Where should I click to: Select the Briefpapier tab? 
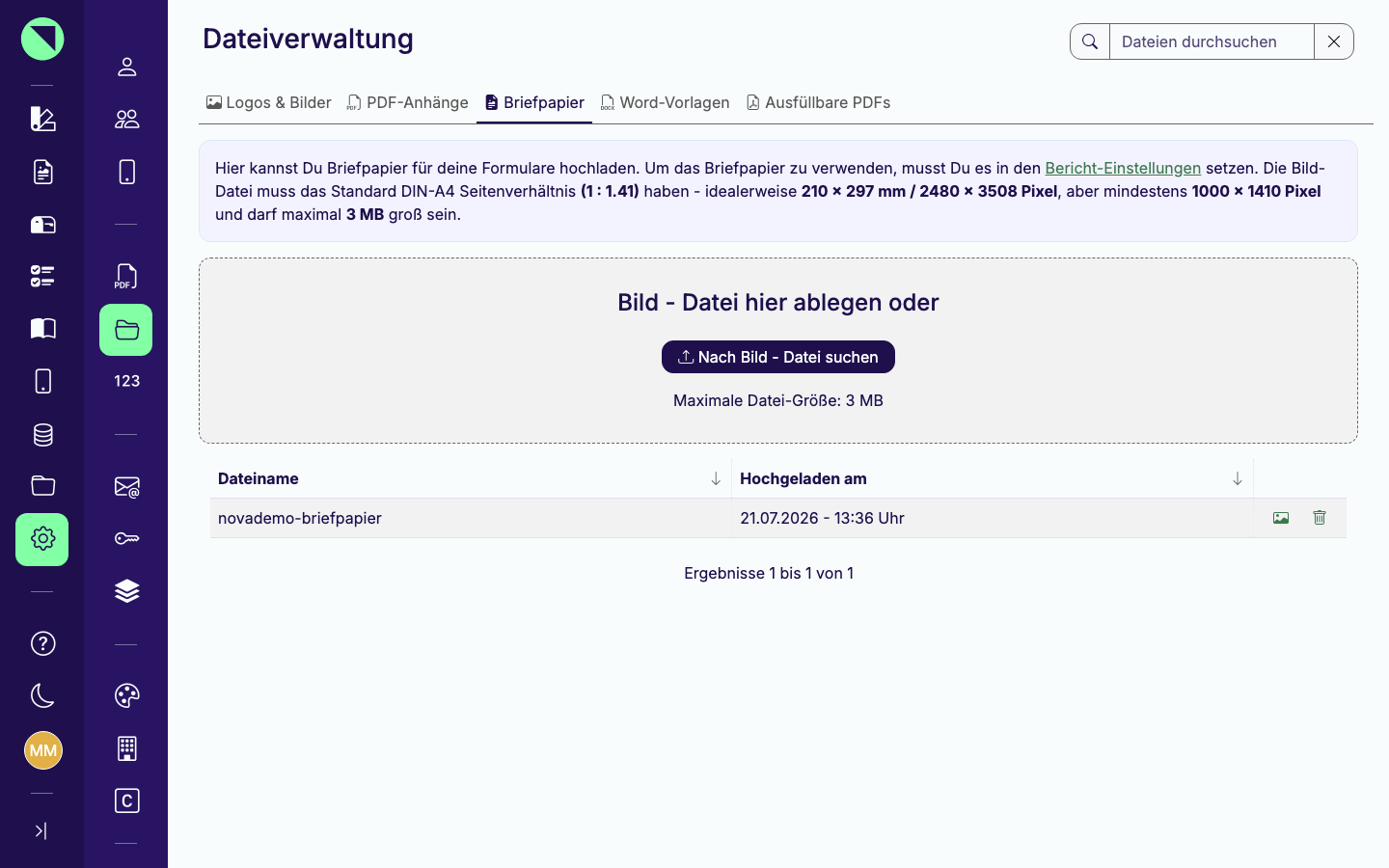534,102
